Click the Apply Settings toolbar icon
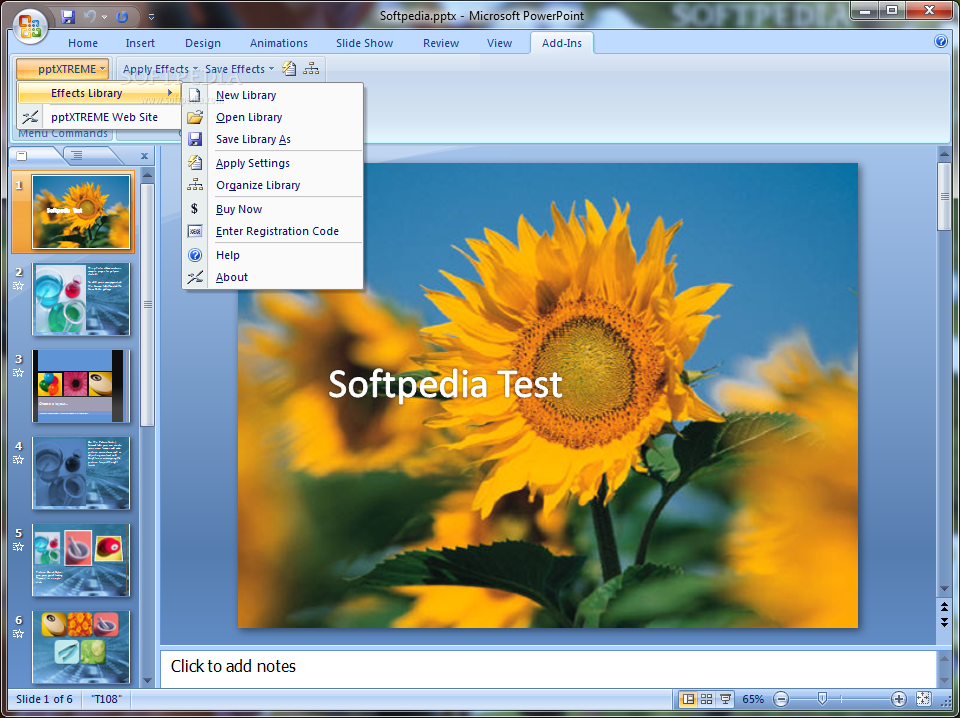This screenshot has width=960, height=718. (289, 69)
